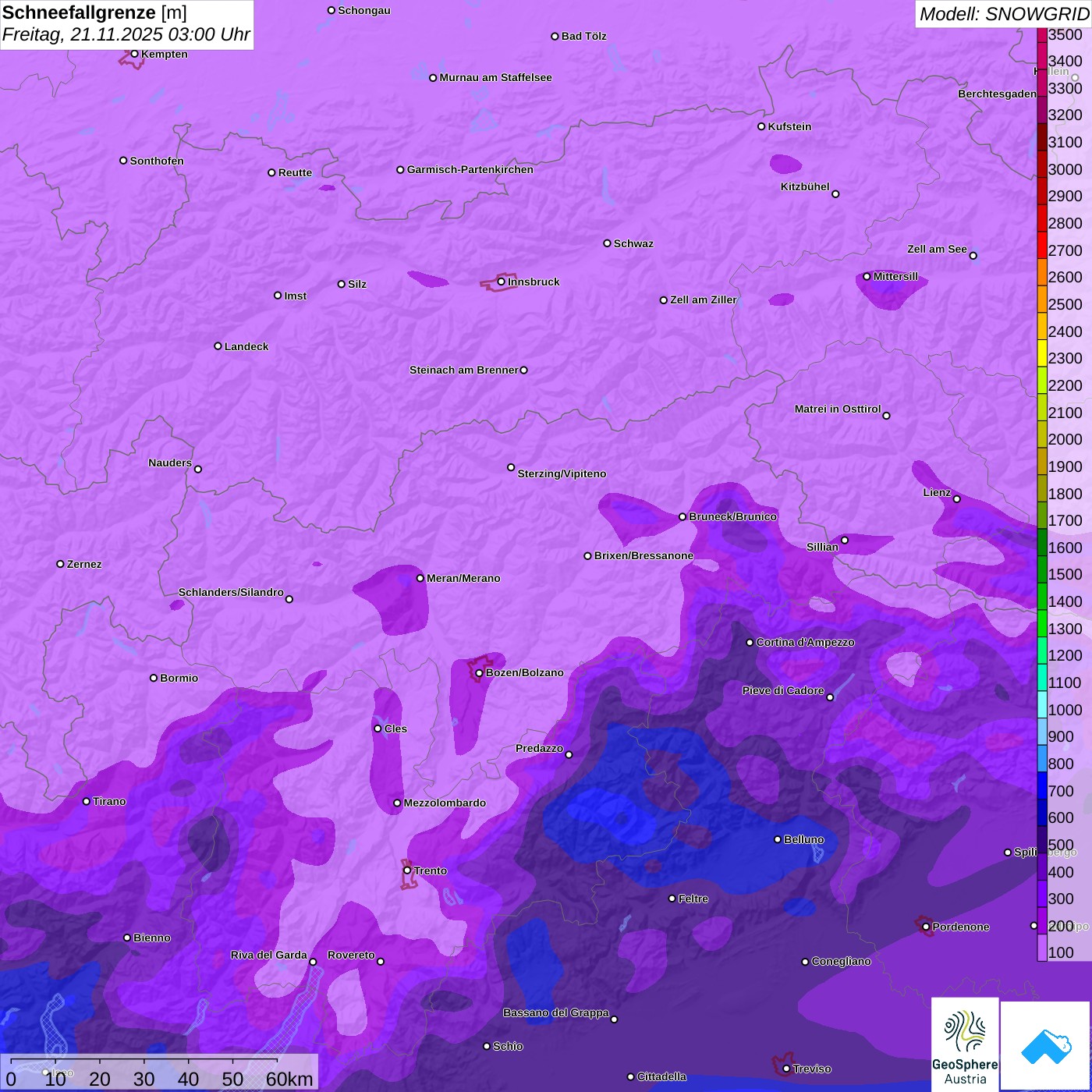Click the Lienz location dot
The image size is (1092, 1092).
point(957,499)
